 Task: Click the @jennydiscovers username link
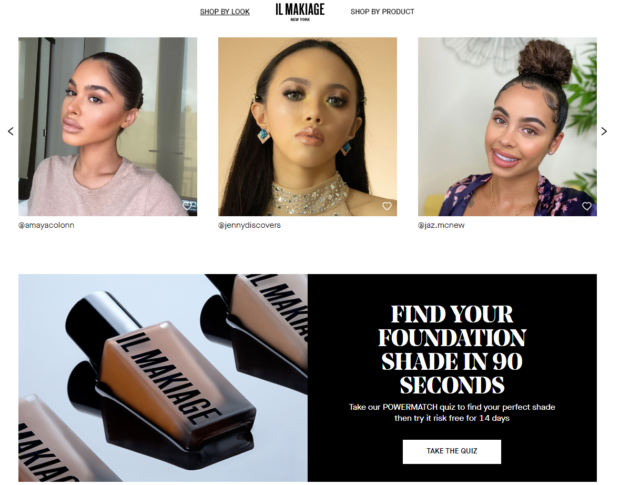pyautogui.click(x=250, y=225)
